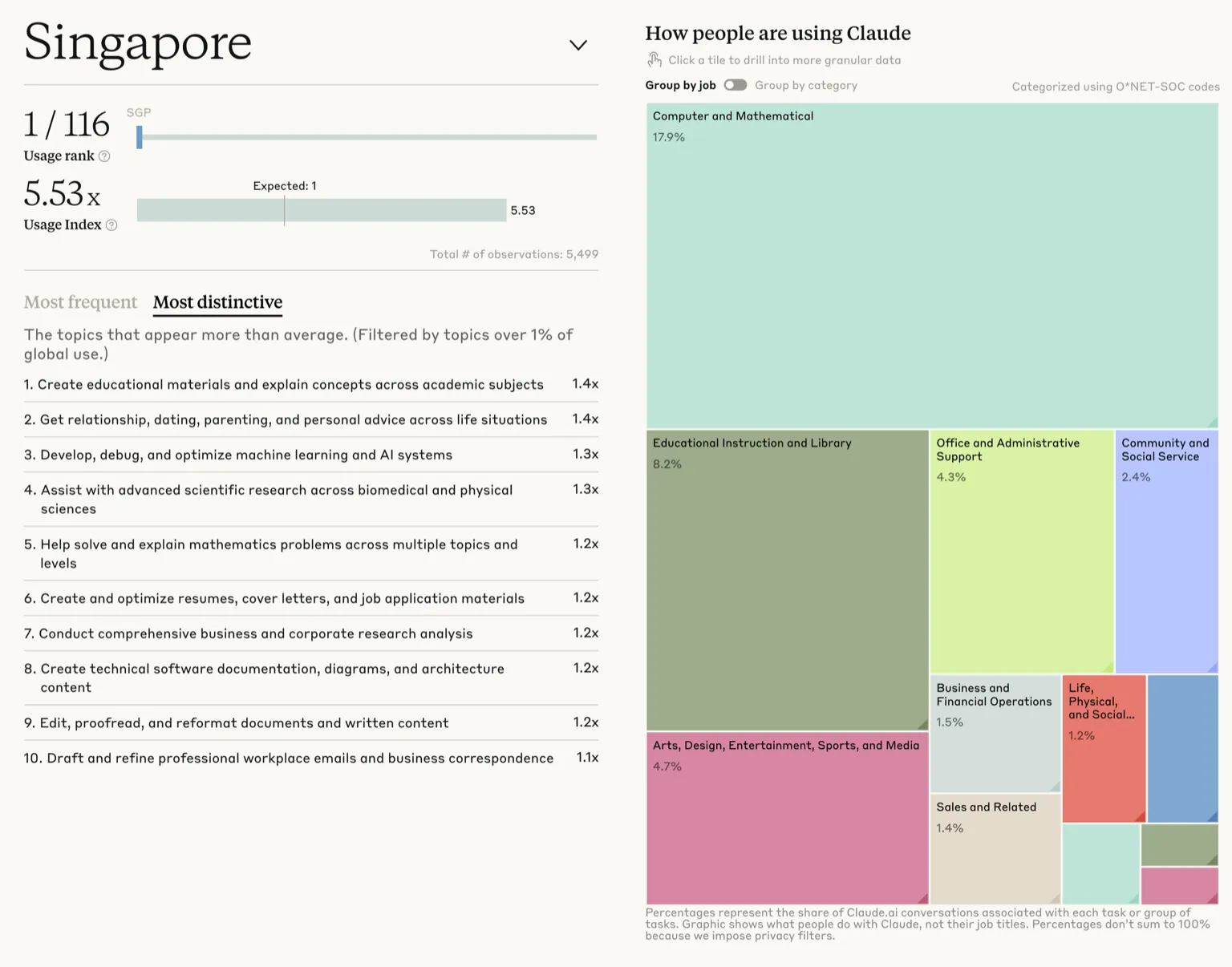Open the Office and Administrative Support tile

click(1022, 552)
